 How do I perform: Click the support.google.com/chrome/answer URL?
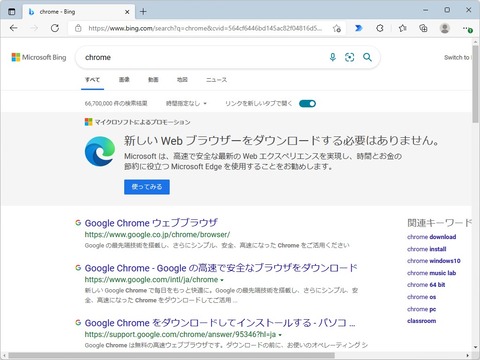coord(180,335)
